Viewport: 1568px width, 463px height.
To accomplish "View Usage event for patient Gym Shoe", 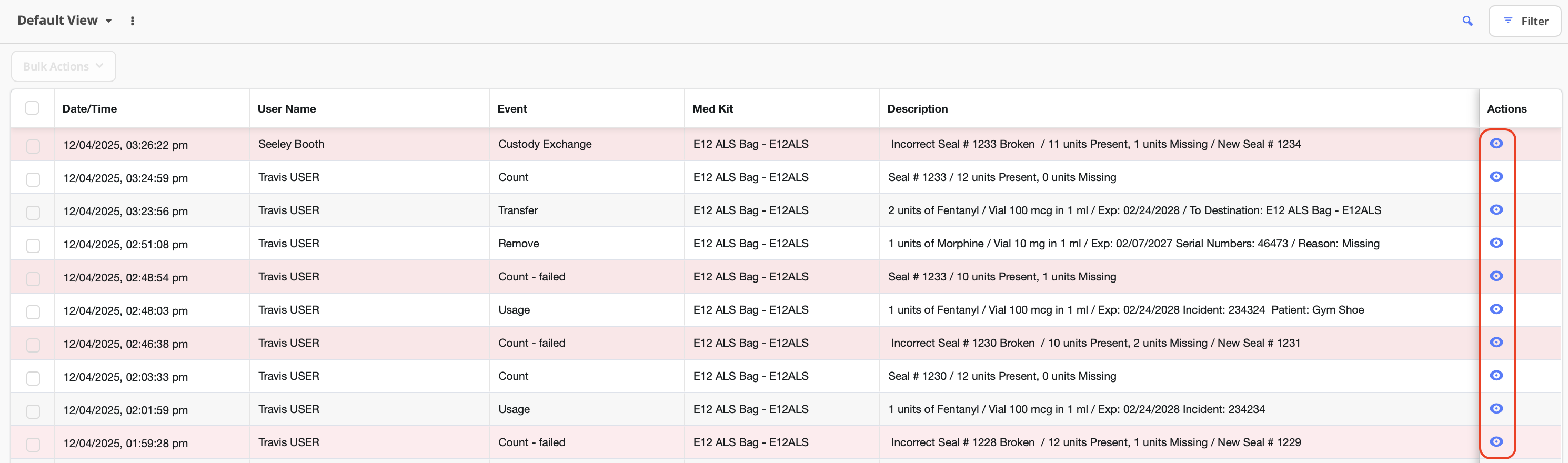I will coord(1495,310).
